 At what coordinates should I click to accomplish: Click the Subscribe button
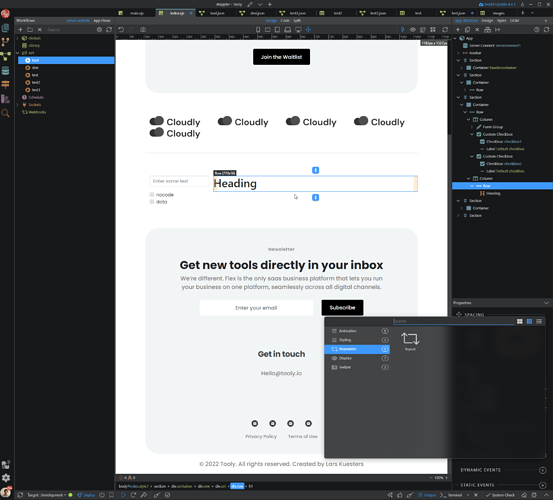(342, 308)
